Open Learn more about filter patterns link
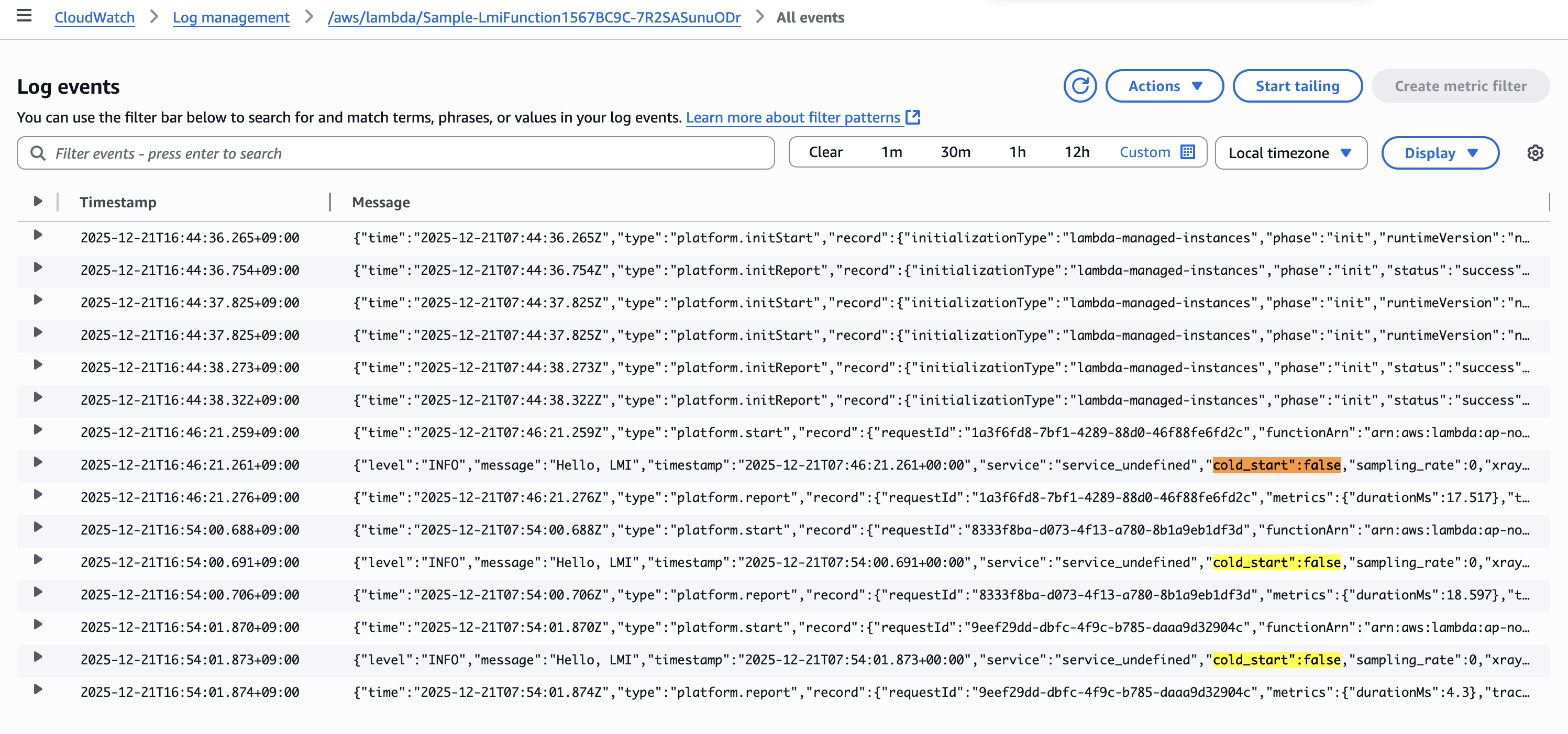Screen dimensions: 1568x734 coord(792,117)
